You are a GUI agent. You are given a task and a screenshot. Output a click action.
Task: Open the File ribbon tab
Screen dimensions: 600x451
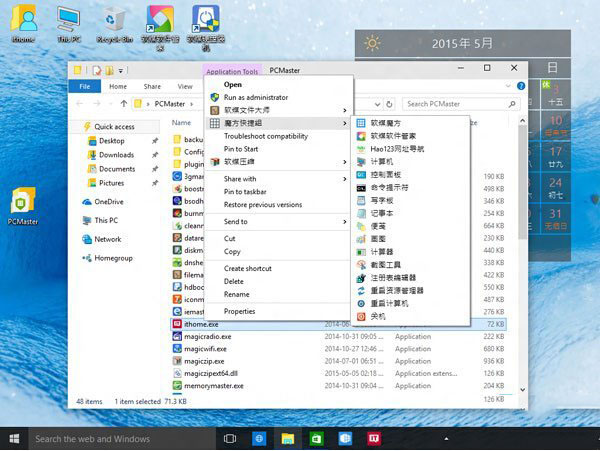[x=85, y=86]
